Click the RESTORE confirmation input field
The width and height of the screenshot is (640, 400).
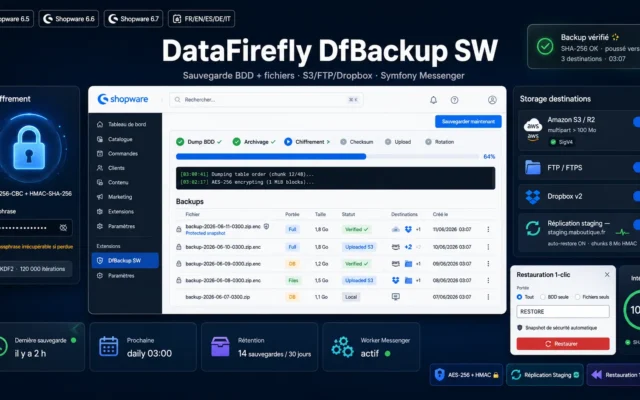pos(563,311)
